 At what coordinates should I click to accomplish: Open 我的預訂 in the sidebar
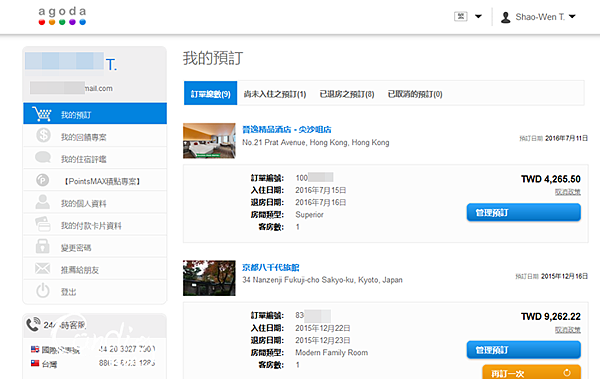[95, 113]
